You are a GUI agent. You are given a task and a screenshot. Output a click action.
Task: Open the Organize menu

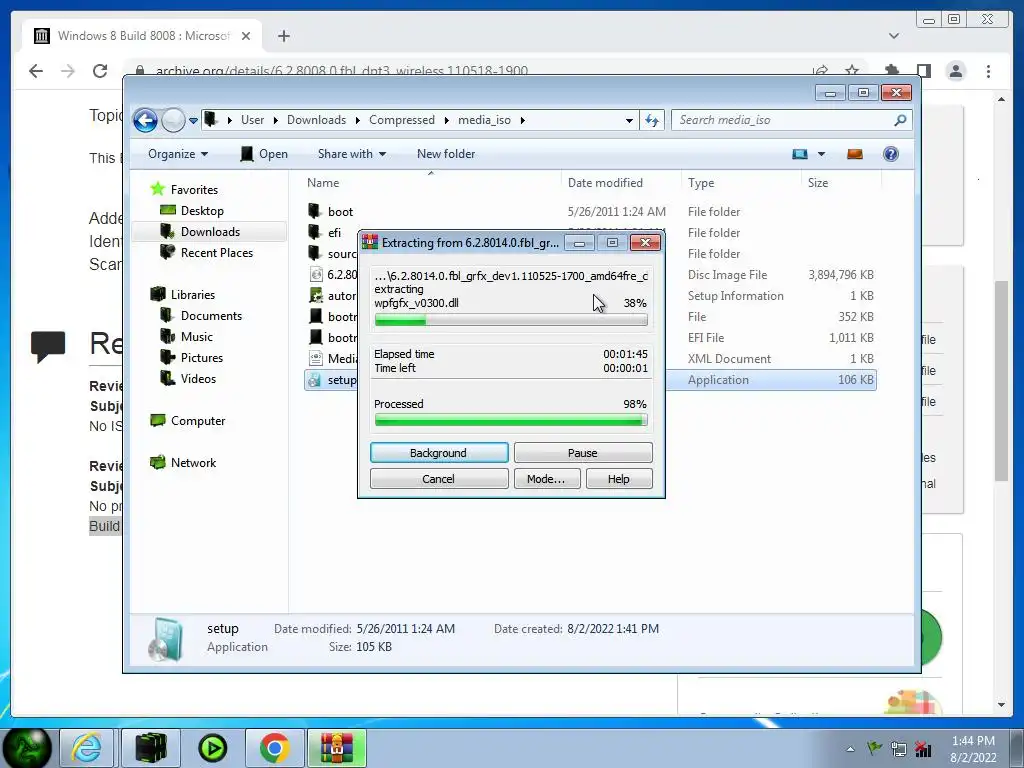click(178, 154)
